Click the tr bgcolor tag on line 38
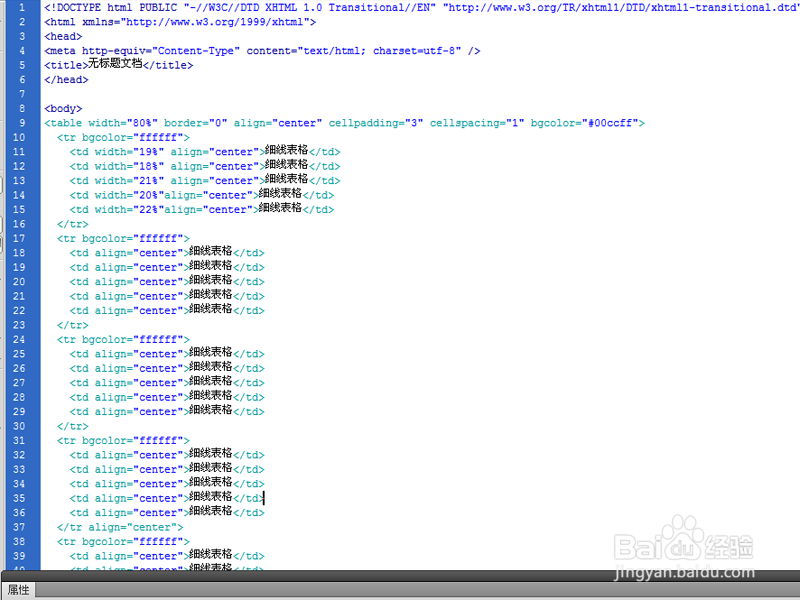The height and width of the screenshot is (600, 800). click(123, 541)
